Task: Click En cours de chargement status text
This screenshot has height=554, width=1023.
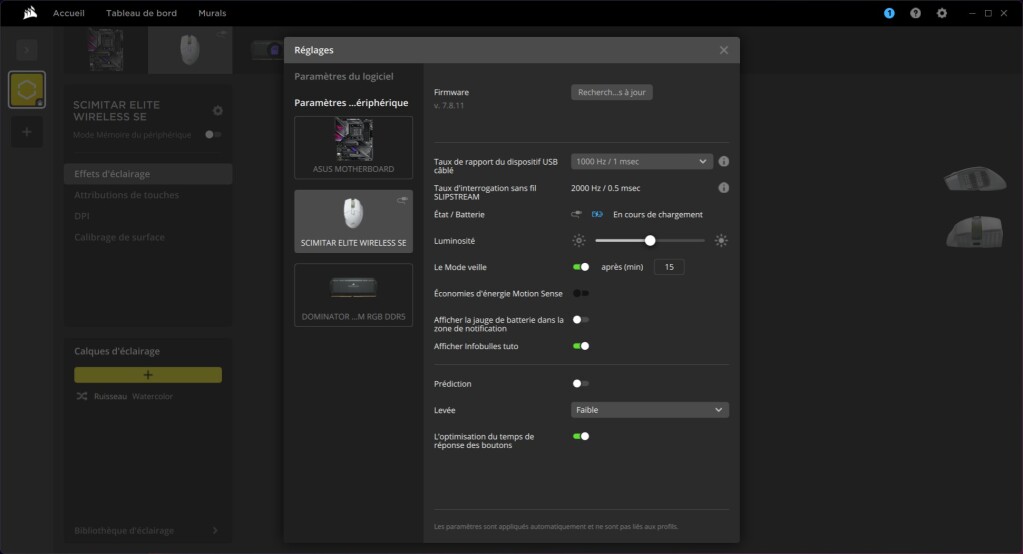Action: pyautogui.click(x=658, y=214)
